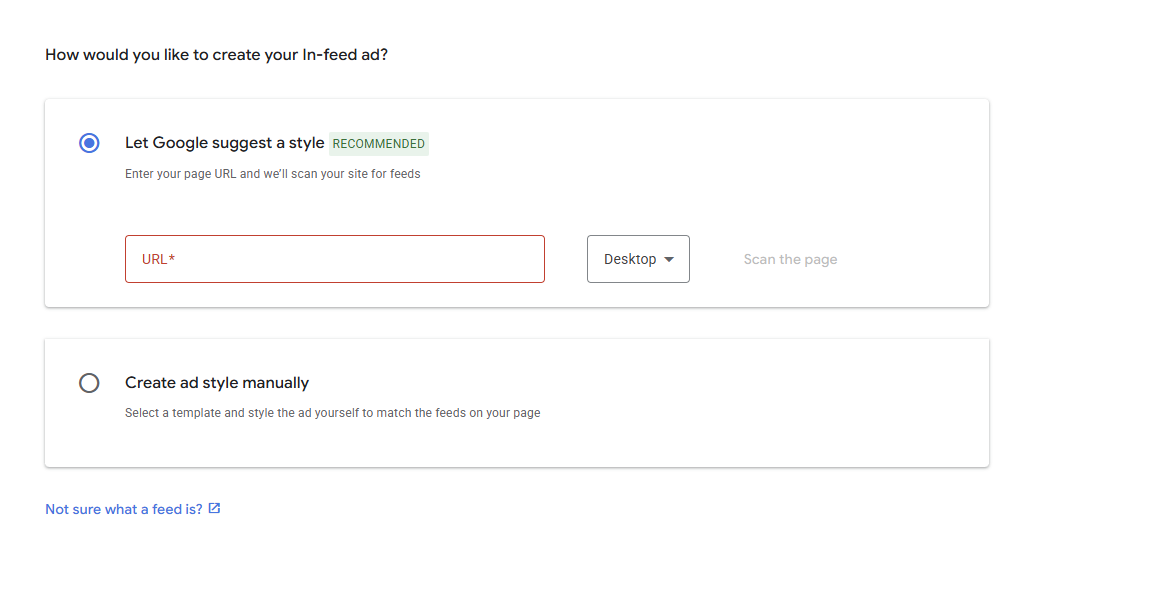Click the "How would you like to create" heading
The width and height of the screenshot is (1163, 594).
(217, 55)
